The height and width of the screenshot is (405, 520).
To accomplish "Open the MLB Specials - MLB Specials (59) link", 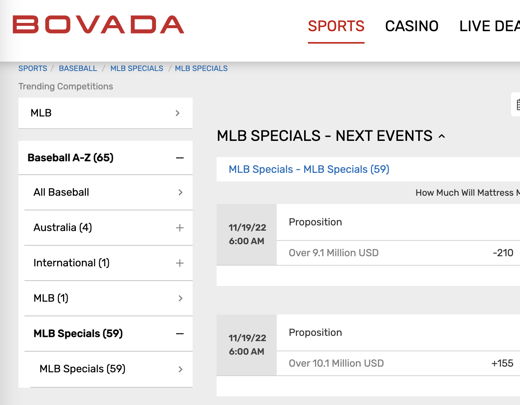I will pos(309,169).
